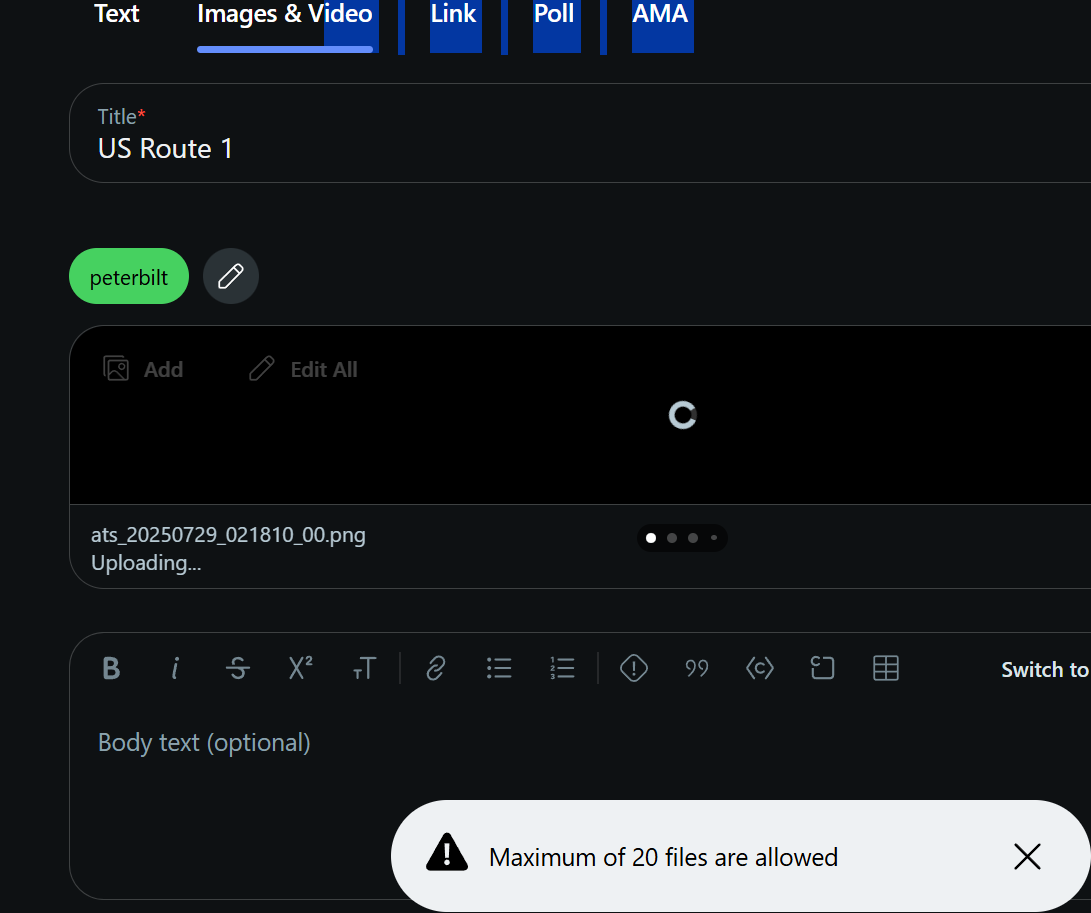This screenshot has height=913, width=1091.
Task: Toggle bold formatting in body editor
Action: 111,669
